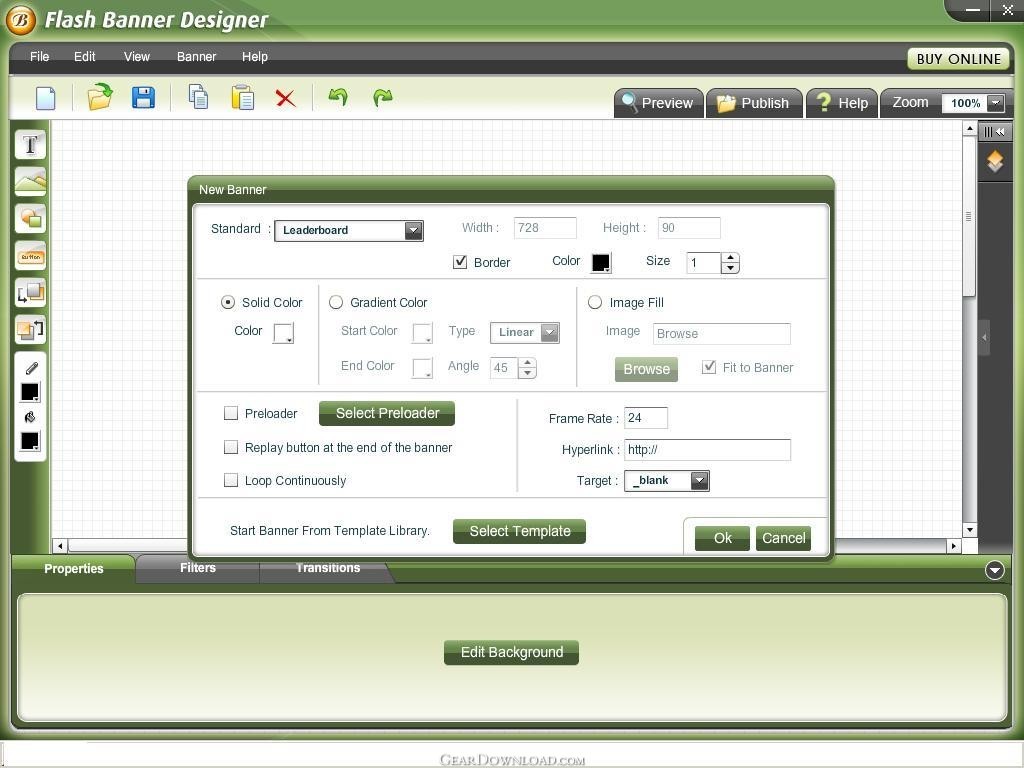The height and width of the screenshot is (768, 1024).
Task: Click the bring-forward arrange tool icon
Action: 30,293
